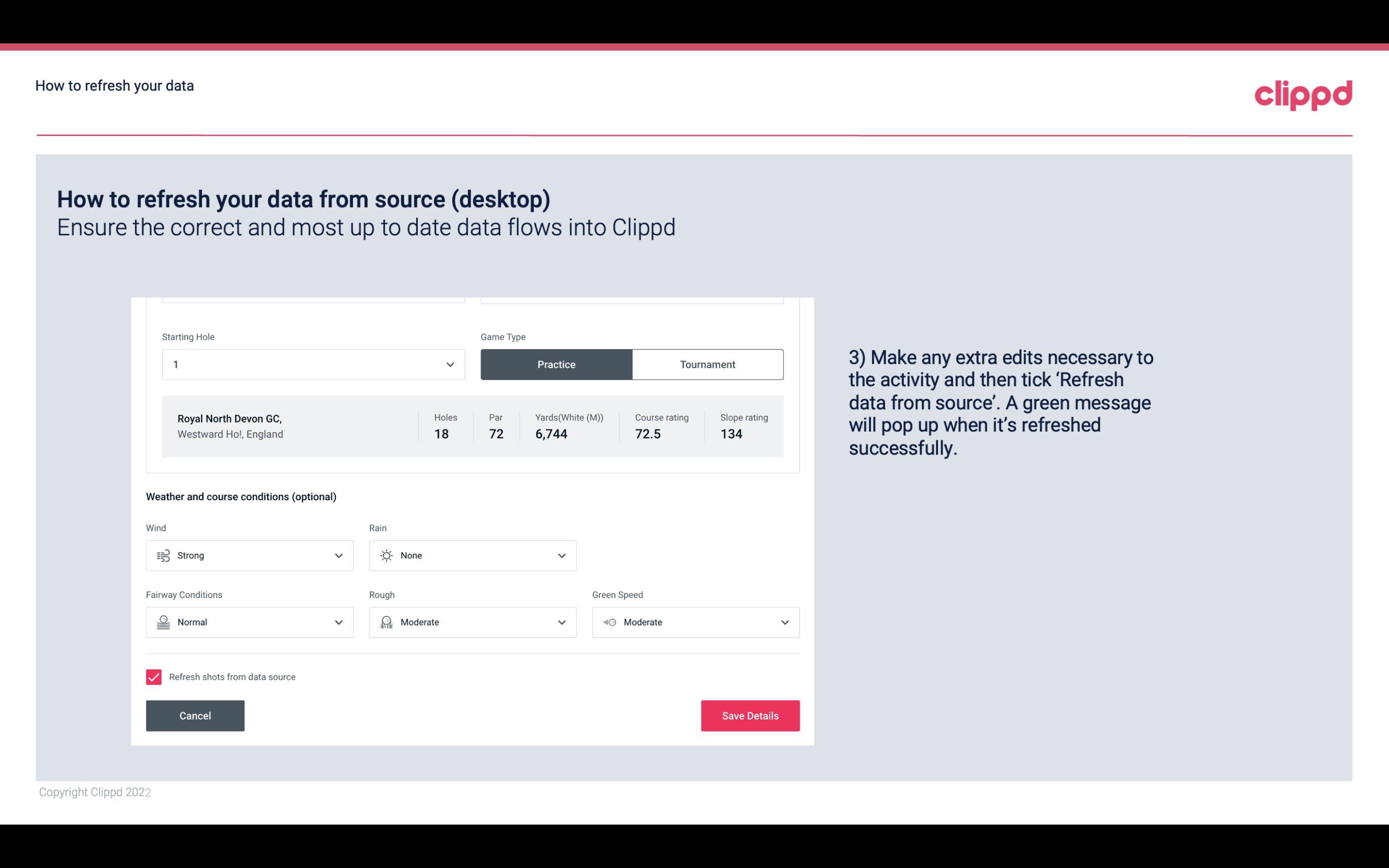Click the Save Details button
The height and width of the screenshot is (868, 1389).
[750, 715]
